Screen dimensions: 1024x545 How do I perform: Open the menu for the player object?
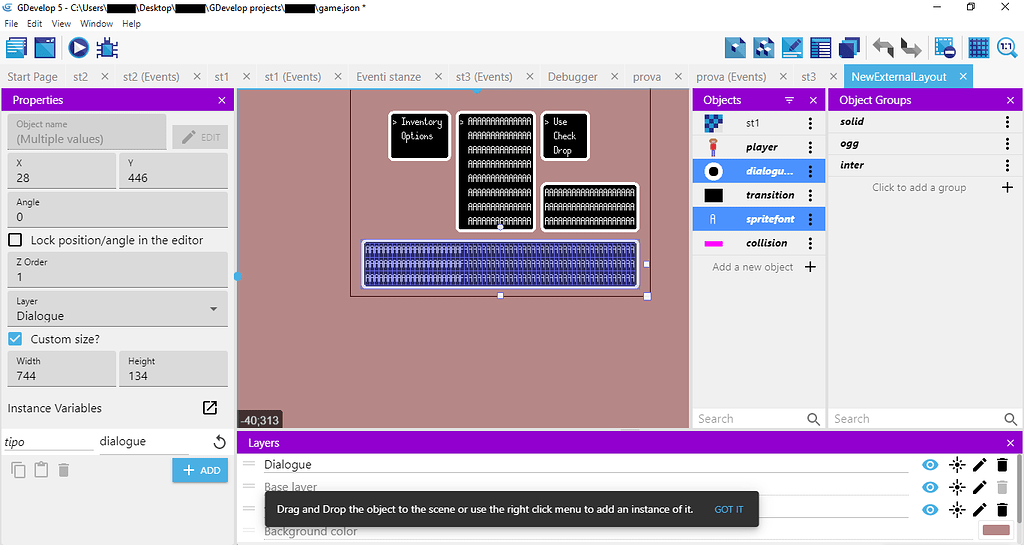pyautogui.click(x=810, y=148)
